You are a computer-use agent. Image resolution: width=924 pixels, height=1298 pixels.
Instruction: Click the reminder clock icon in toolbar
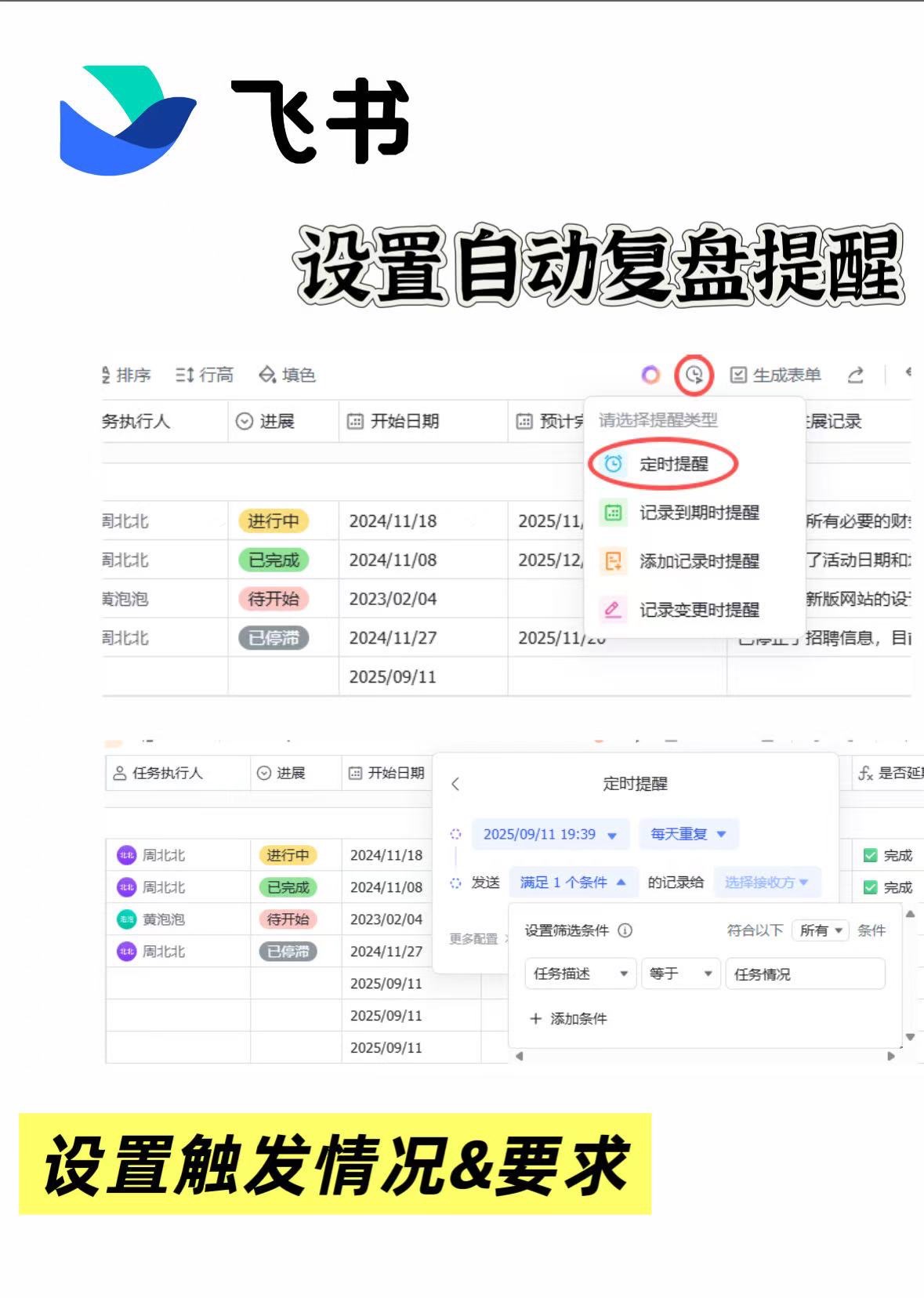(694, 375)
